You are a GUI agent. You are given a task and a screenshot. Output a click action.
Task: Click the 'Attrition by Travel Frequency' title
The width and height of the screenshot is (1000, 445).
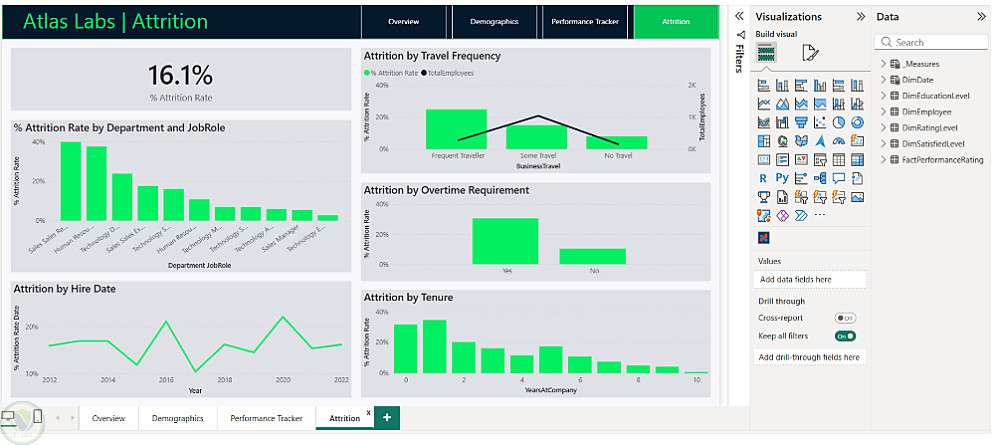pos(432,56)
